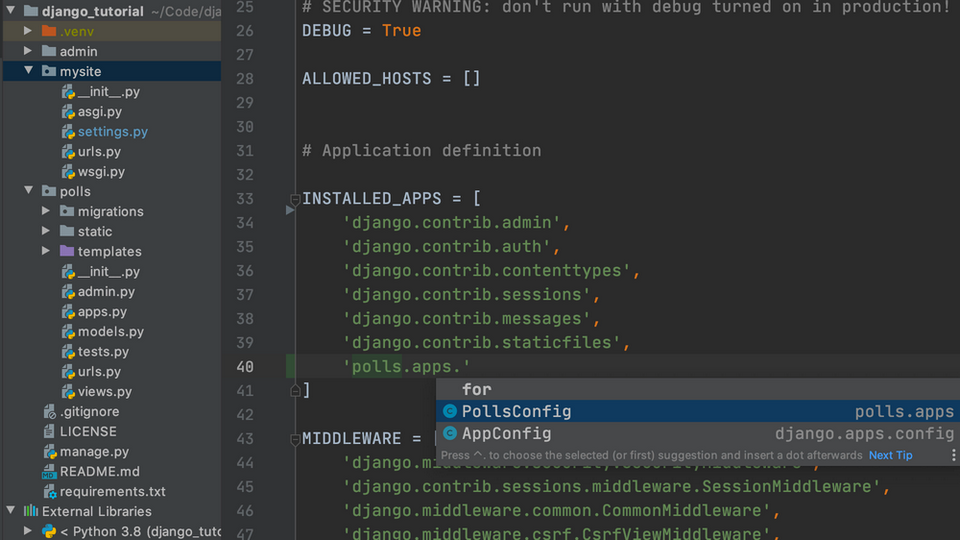Viewport: 960px width, 540px height.
Task: Expand the admin folder arrow
Action: pyautogui.click(x=29, y=52)
